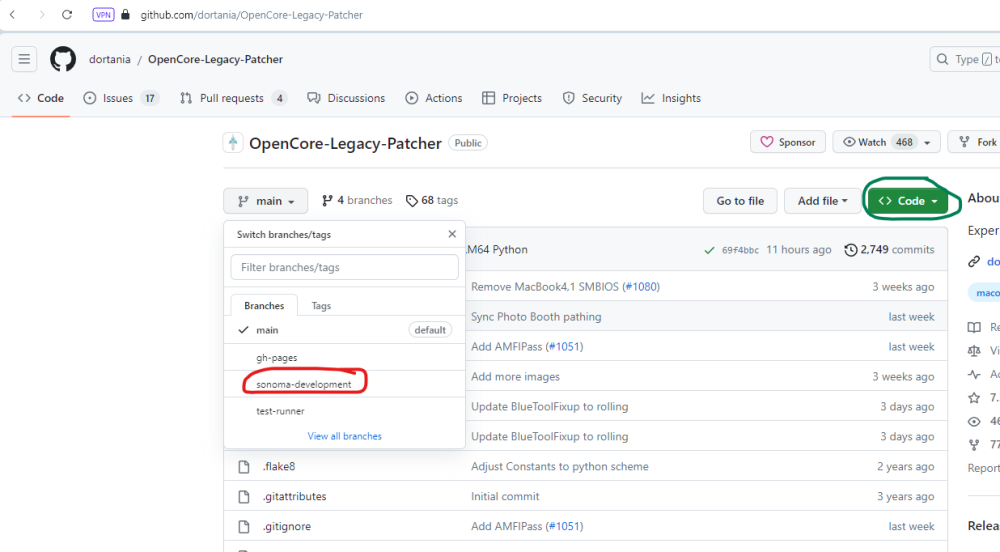The height and width of the screenshot is (552, 1000).
Task: Open the 2,749 commits history link
Action: [889, 250]
